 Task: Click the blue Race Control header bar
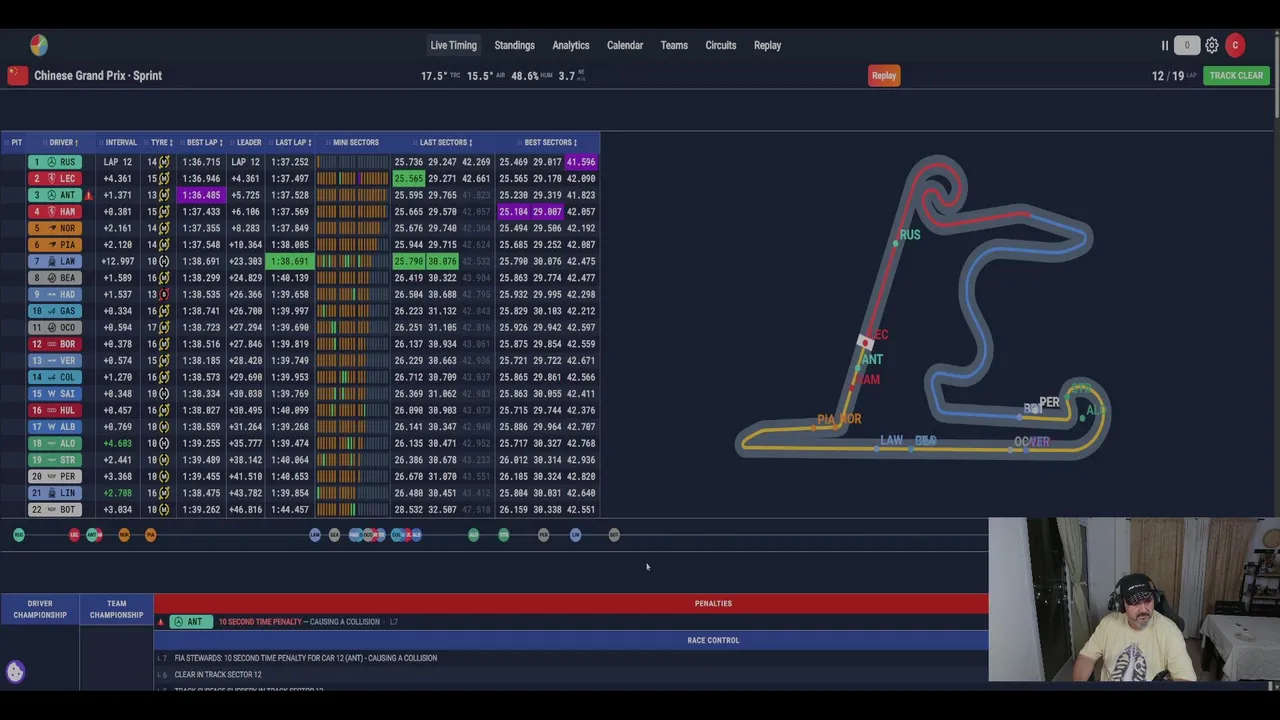[x=571, y=640]
